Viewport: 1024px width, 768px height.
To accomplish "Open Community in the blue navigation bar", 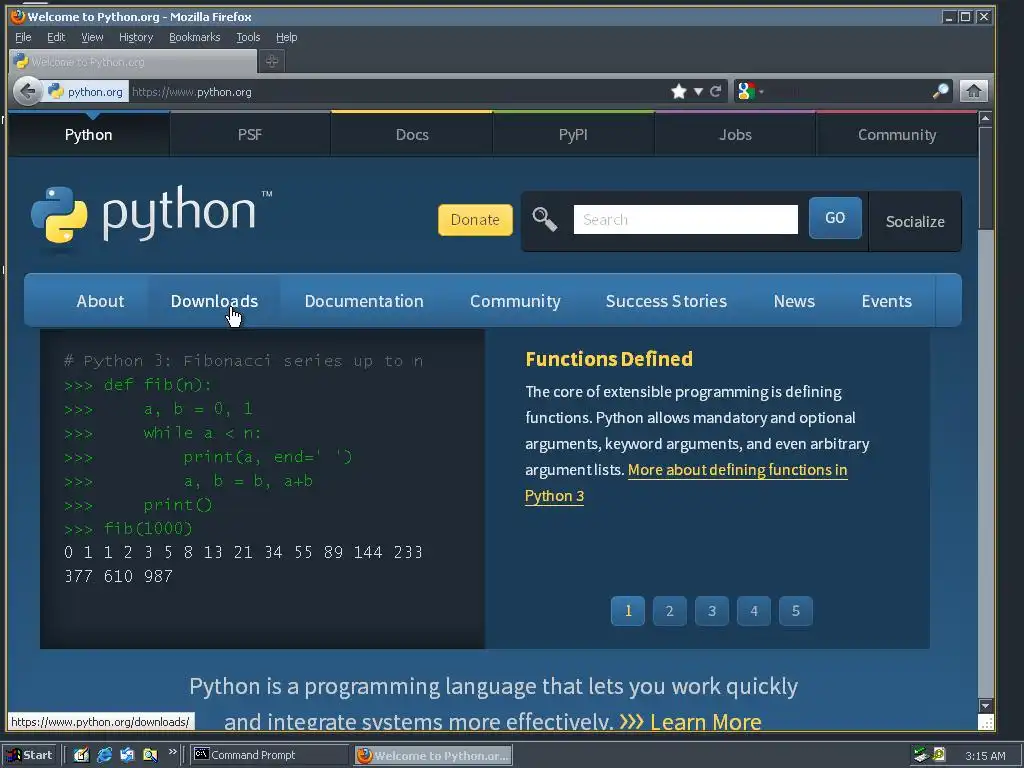I will coord(515,301).
